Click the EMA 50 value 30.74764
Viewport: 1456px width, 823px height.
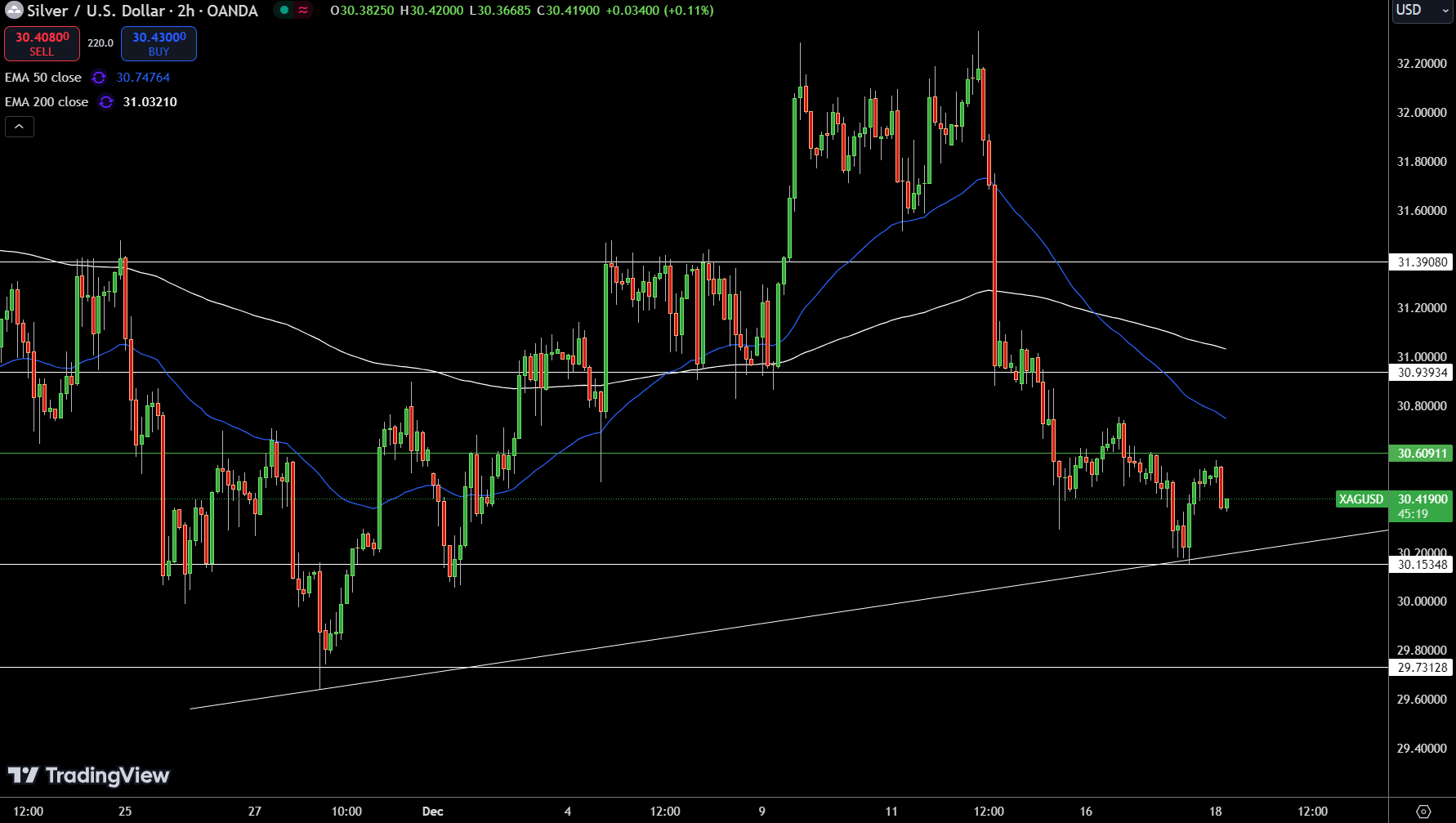[143, 78]
